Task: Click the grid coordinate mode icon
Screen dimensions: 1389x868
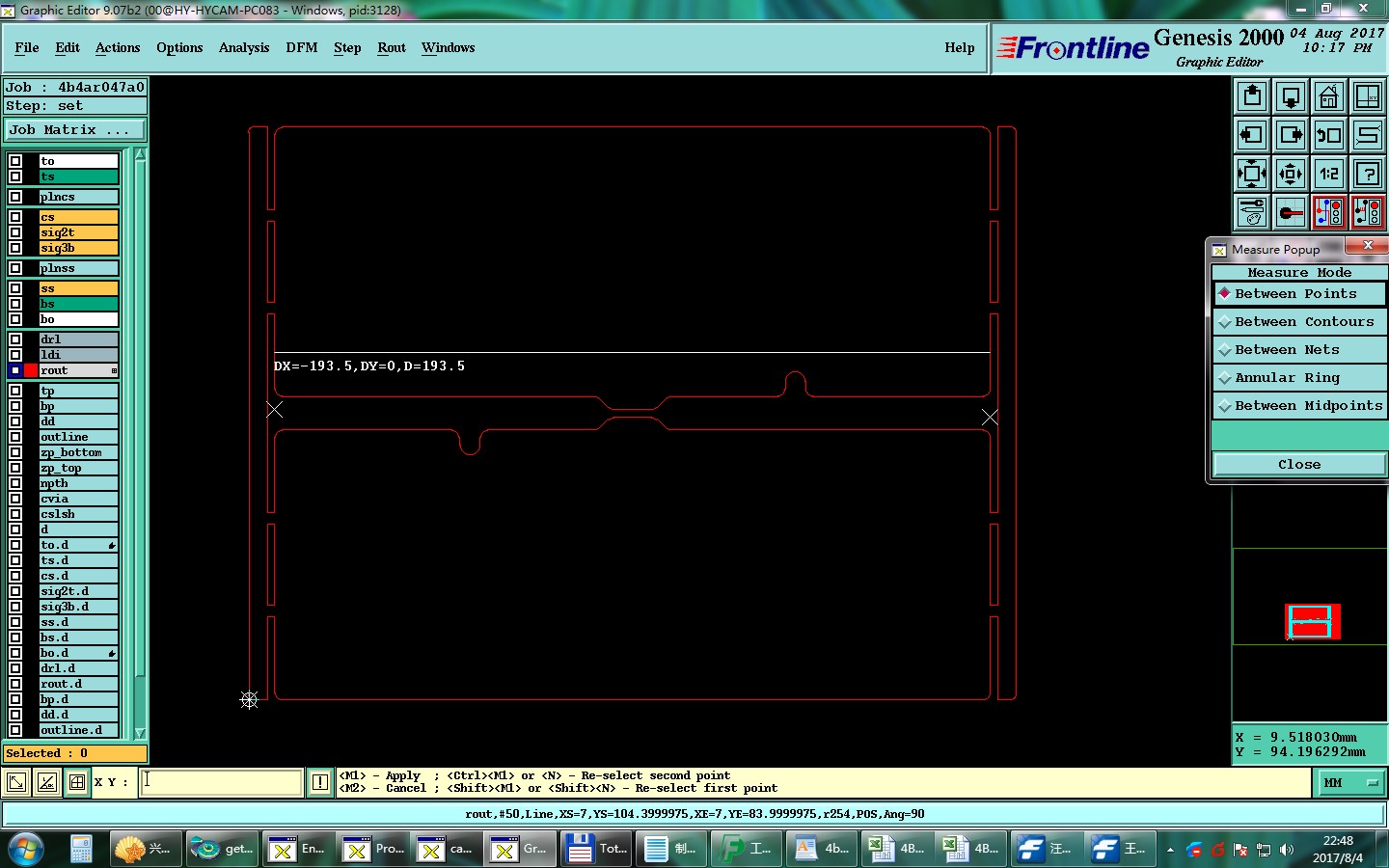Action: tap(77, 782)
